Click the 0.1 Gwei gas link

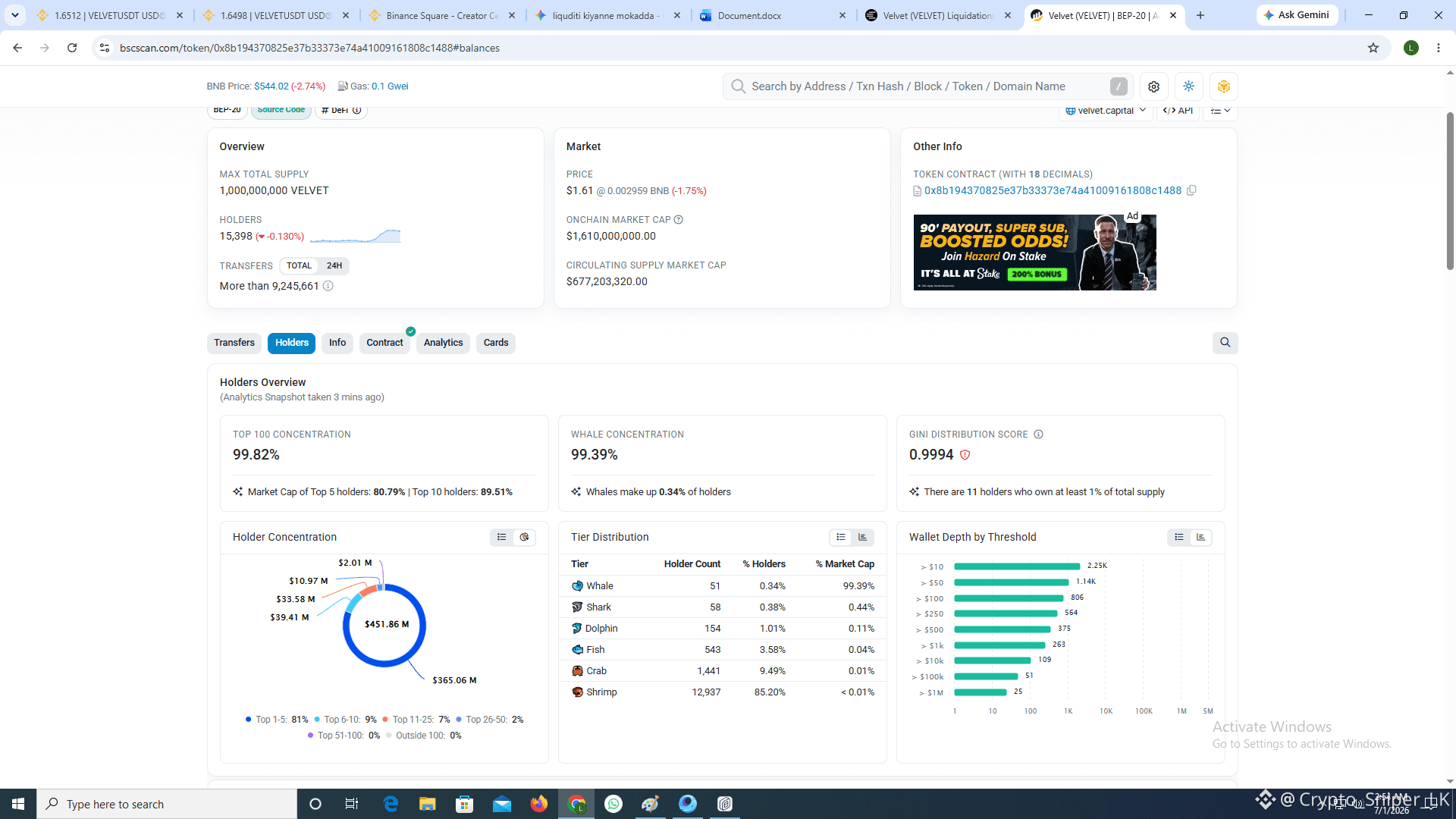(390, 86)
